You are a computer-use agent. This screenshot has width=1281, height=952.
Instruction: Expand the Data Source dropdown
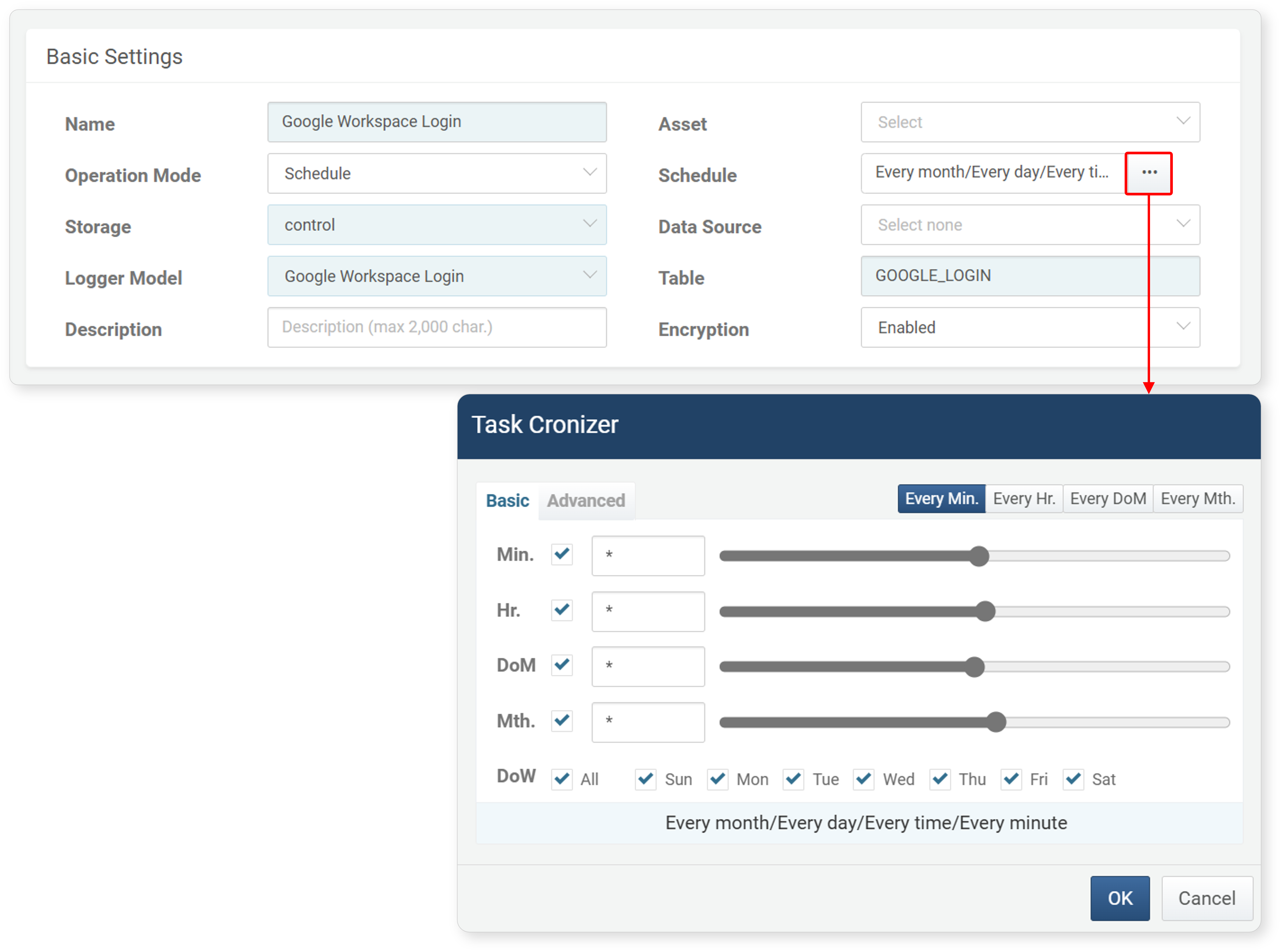(1030, 225)
